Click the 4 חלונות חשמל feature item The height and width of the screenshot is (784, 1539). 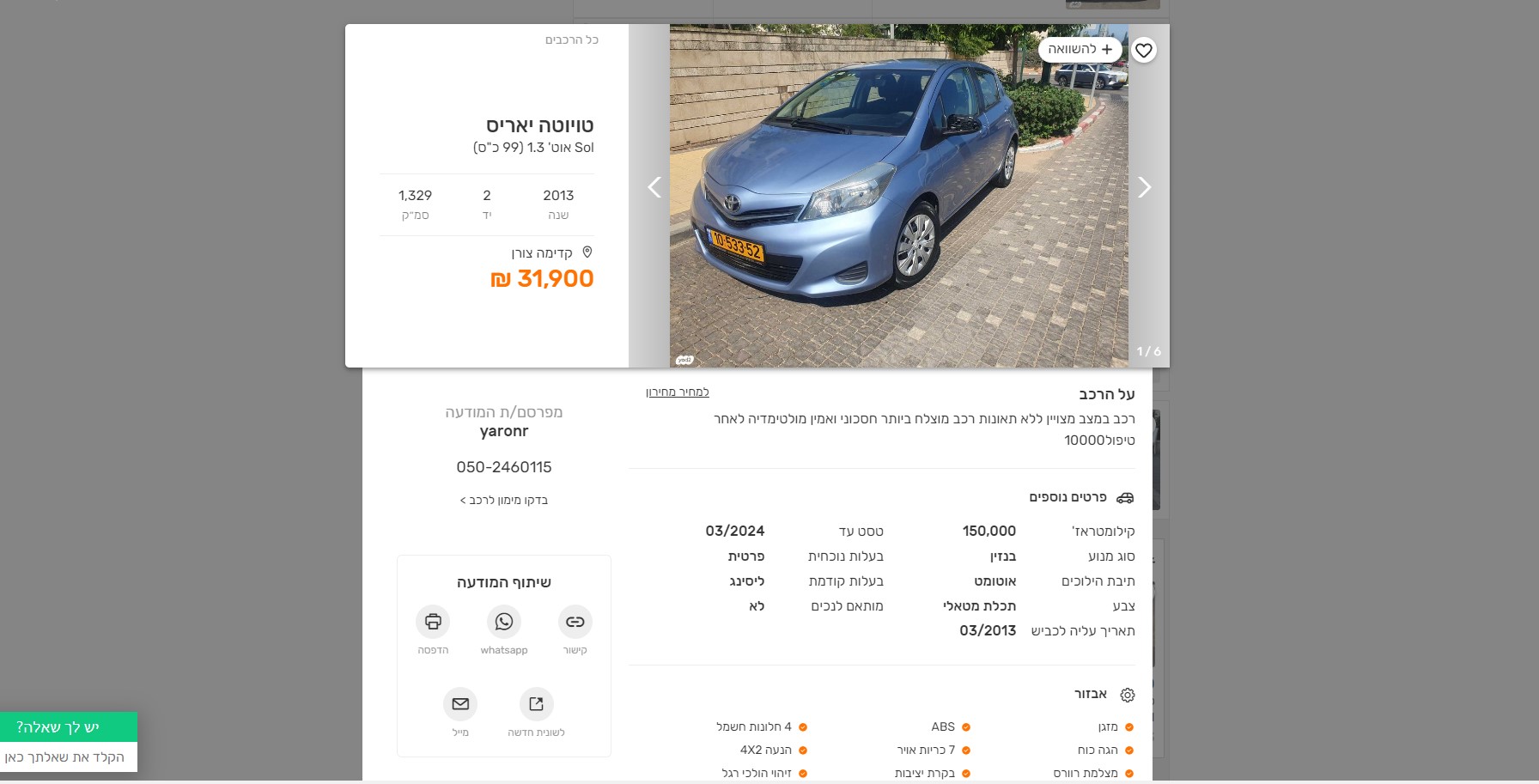coord(762,726)
